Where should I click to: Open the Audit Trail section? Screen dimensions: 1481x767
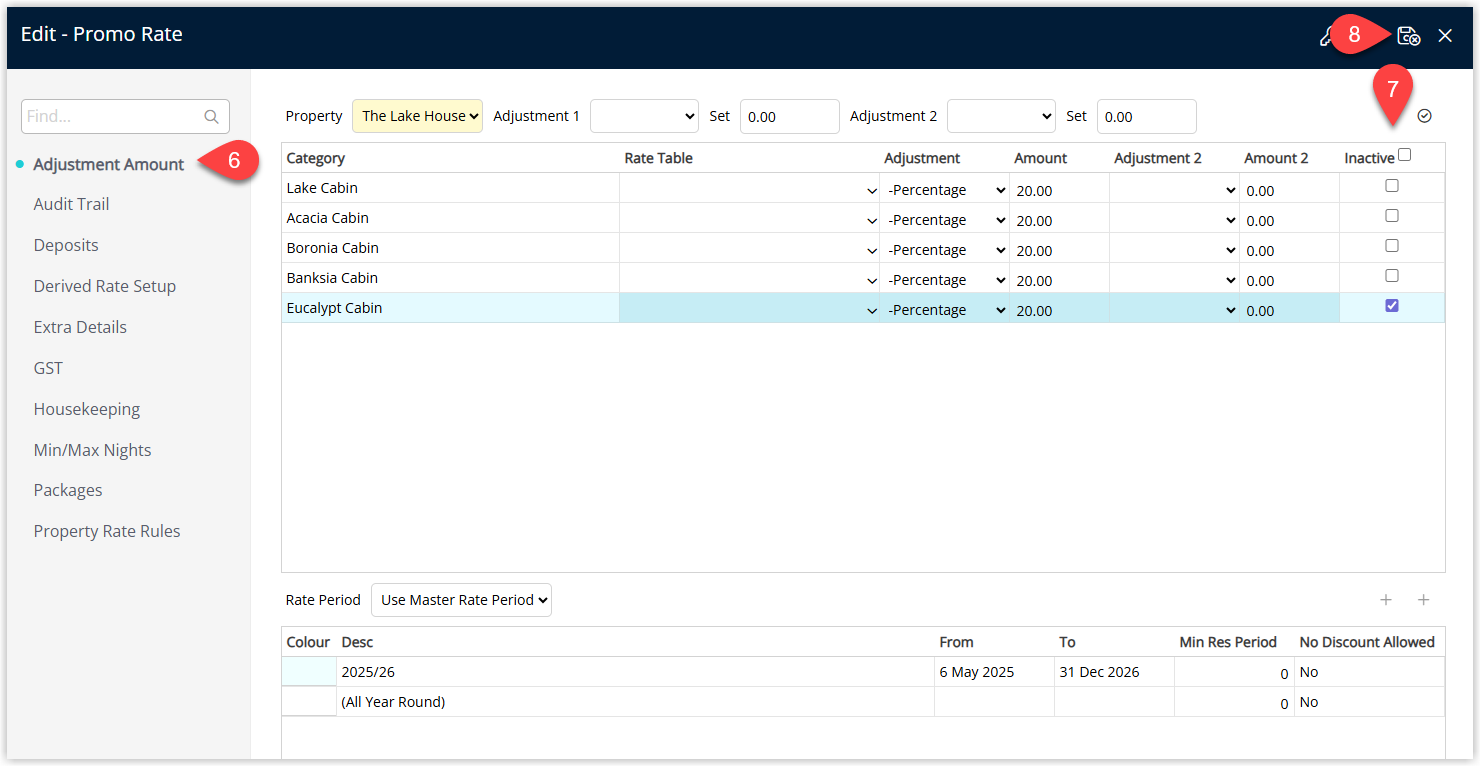(71, 204)
